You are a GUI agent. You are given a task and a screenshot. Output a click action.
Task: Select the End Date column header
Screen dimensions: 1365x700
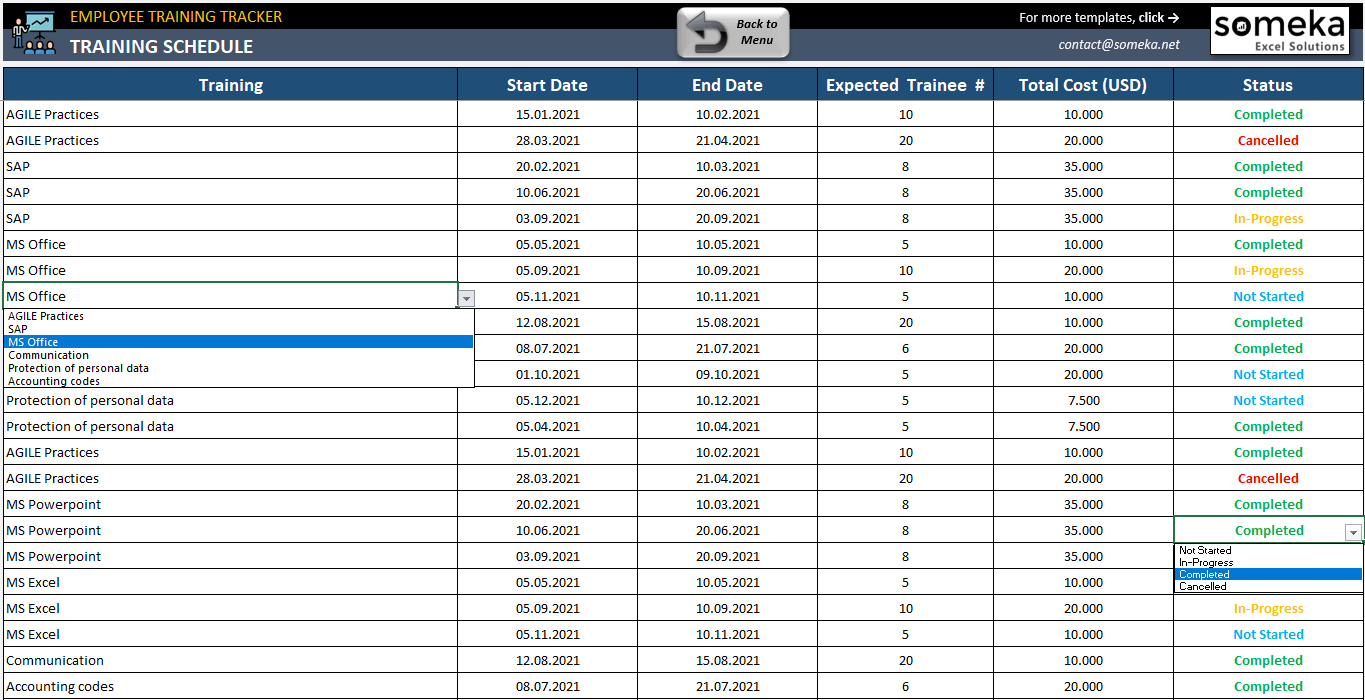pos(727,85)
